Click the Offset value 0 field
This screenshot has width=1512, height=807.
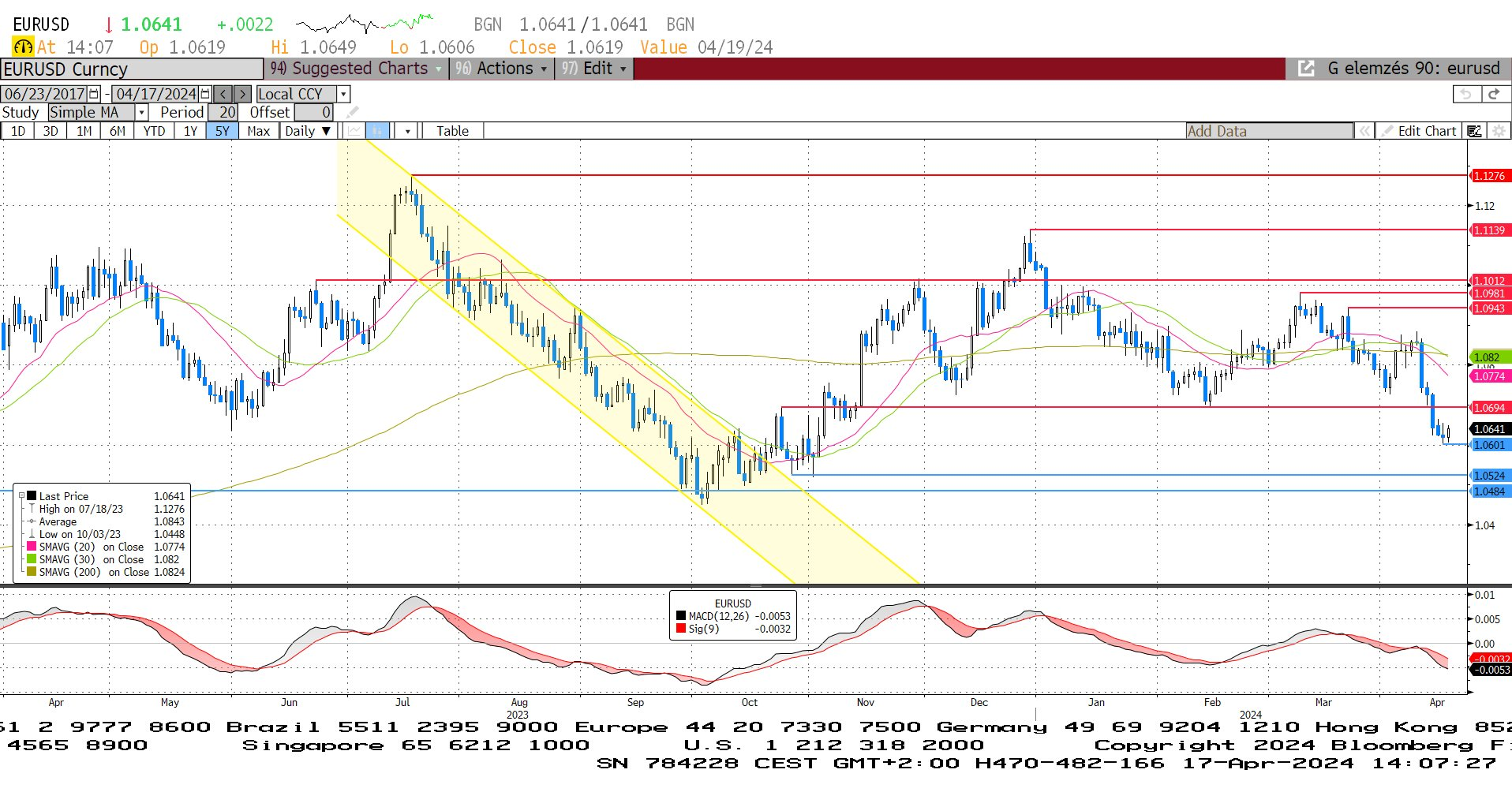pyautogui.click(x=314, y=112)
